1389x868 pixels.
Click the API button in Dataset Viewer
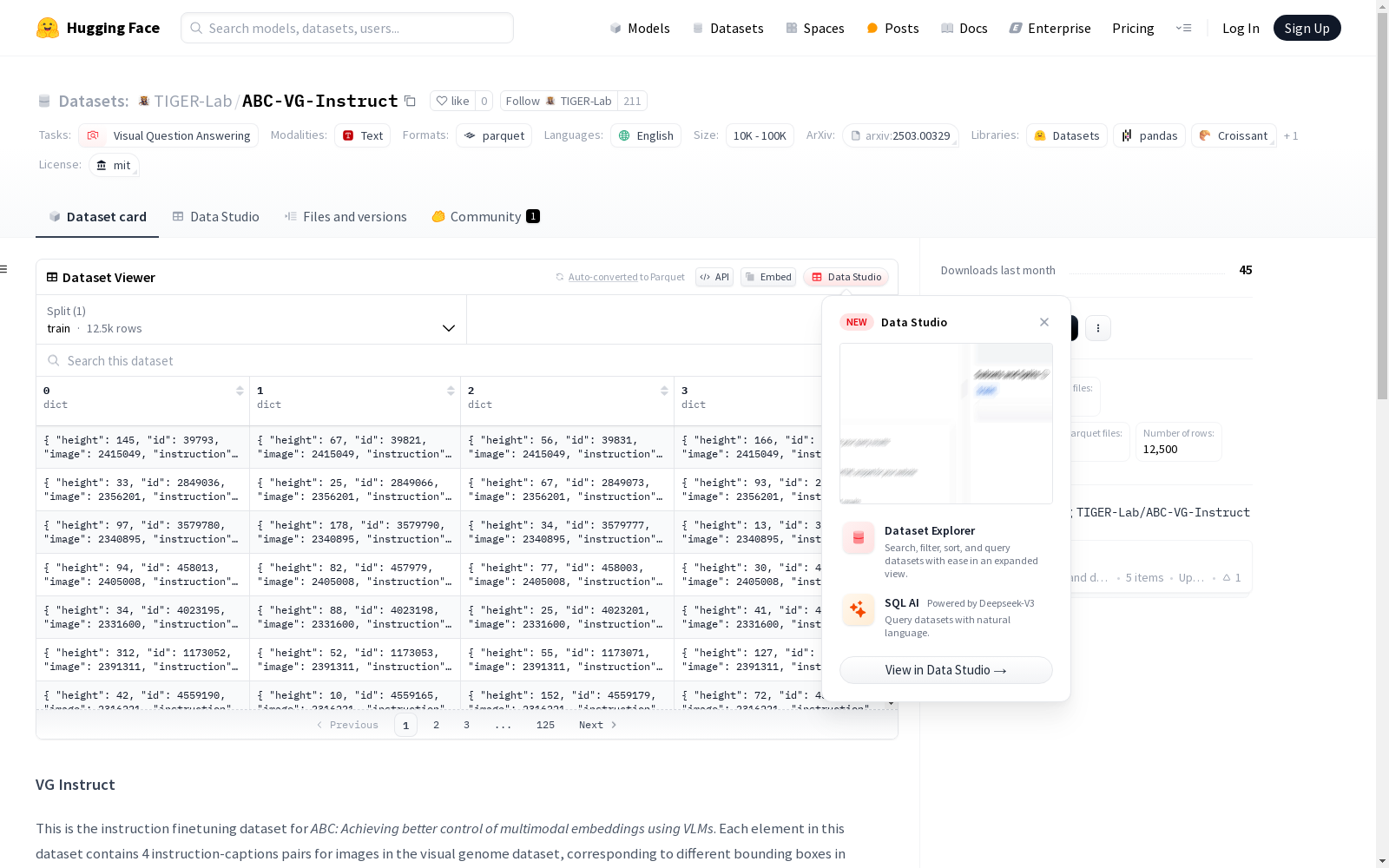coord(714,277)
